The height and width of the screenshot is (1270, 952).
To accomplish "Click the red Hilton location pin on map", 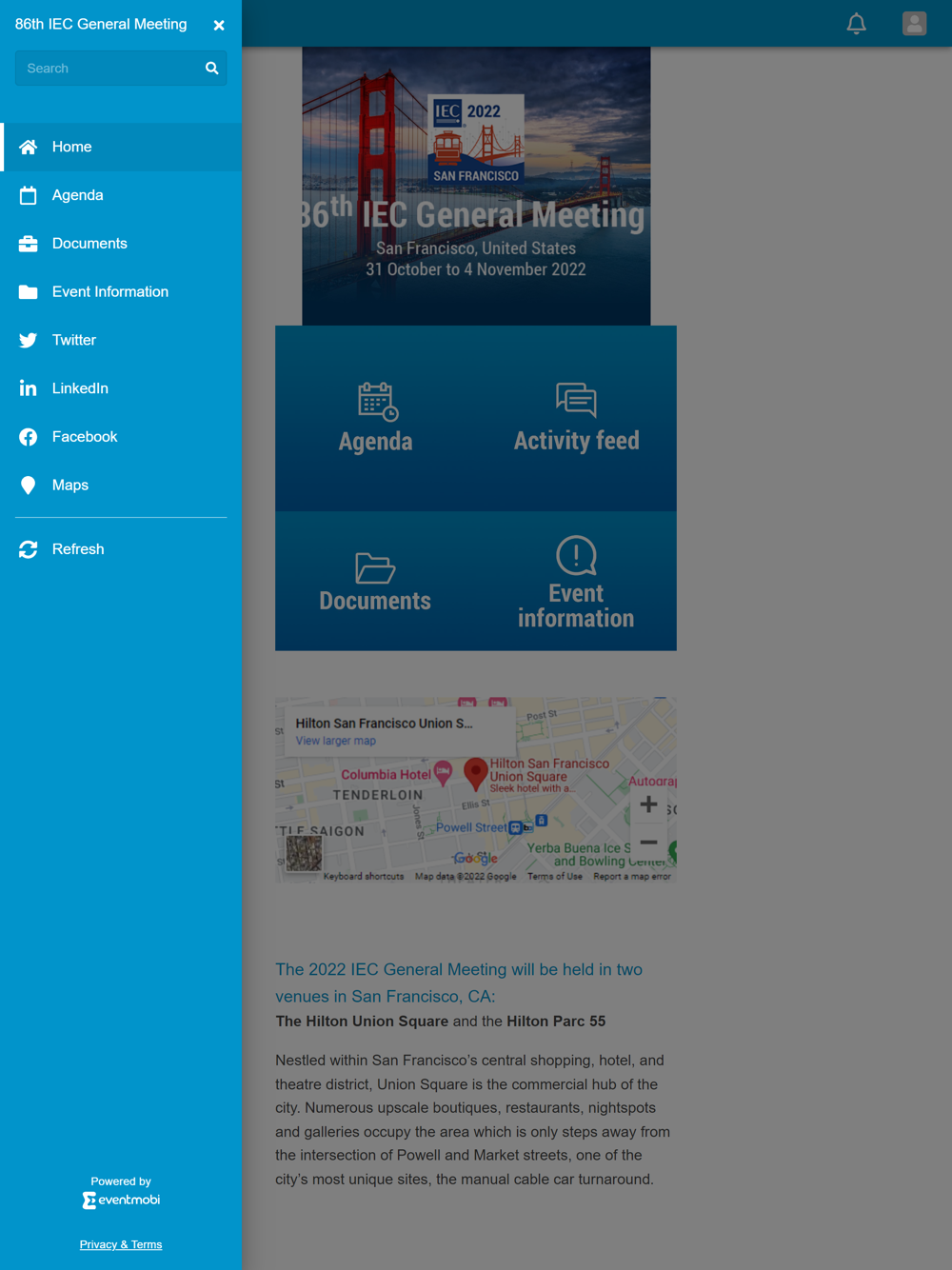I will point(475,773).
